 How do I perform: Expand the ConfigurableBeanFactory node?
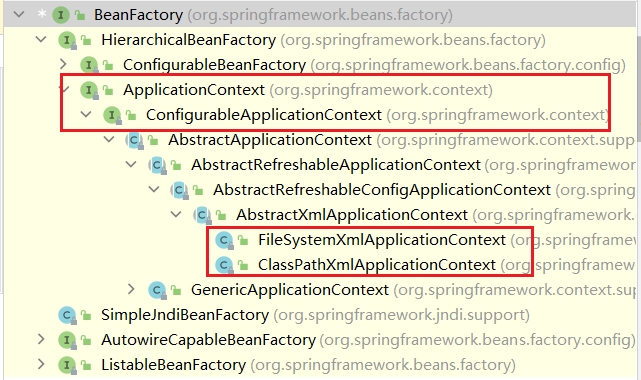(63, 65)
